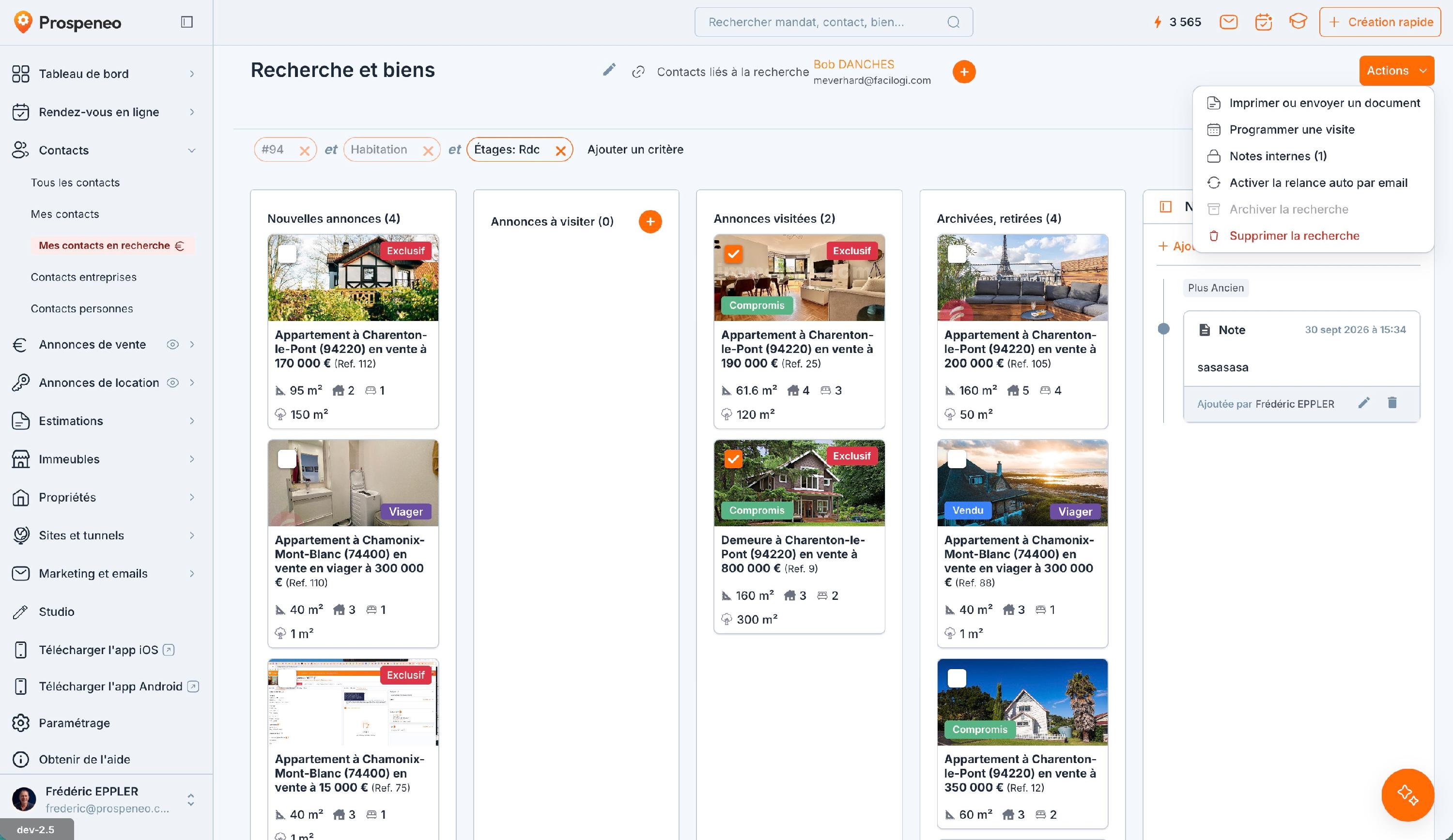This screenshot has width=1453, height=840.
Task: Open the Bob DANCHES contact link
Action: tap(853, 64)
